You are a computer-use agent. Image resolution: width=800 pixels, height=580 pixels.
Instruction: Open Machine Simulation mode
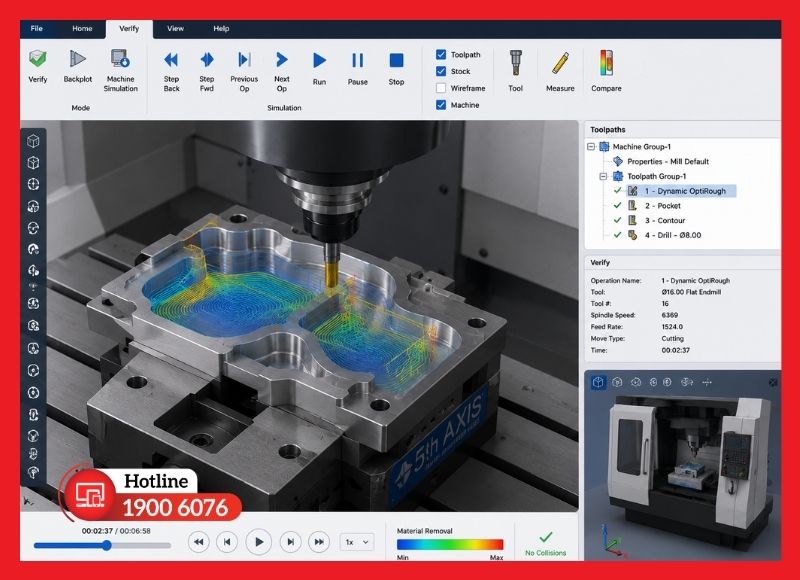(120, 59)
